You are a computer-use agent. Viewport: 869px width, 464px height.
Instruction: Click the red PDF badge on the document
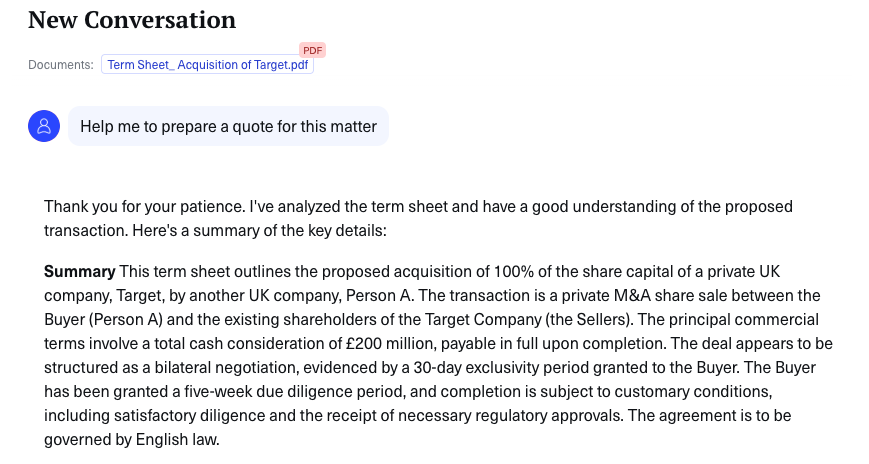[x=313, y=49]
